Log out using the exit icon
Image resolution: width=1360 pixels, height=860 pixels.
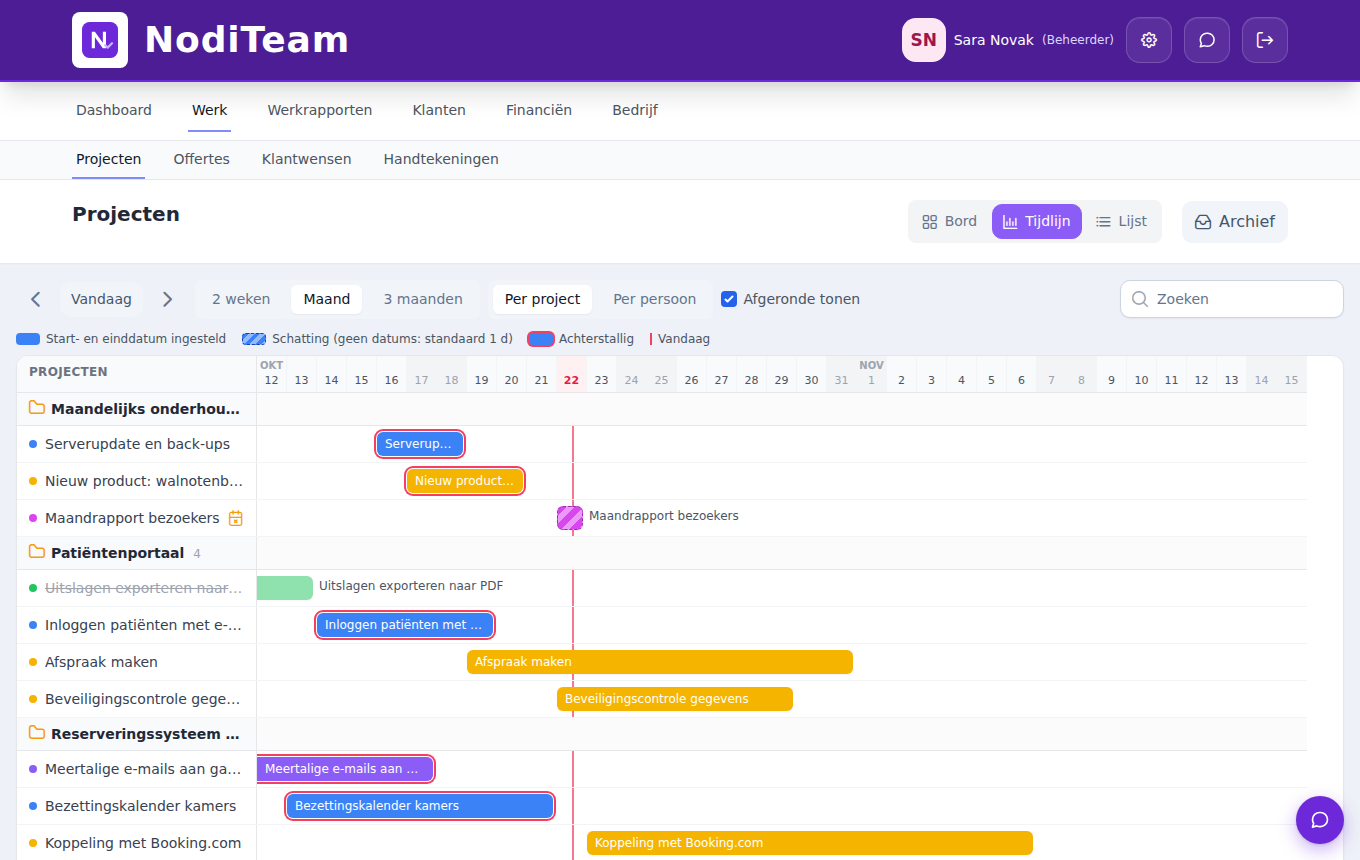(x=1265, y=40)
